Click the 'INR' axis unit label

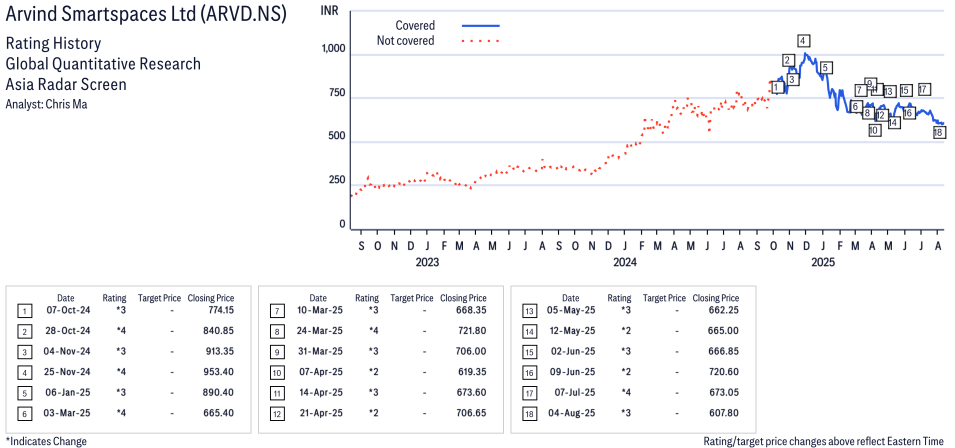click(x=331, y=12)
